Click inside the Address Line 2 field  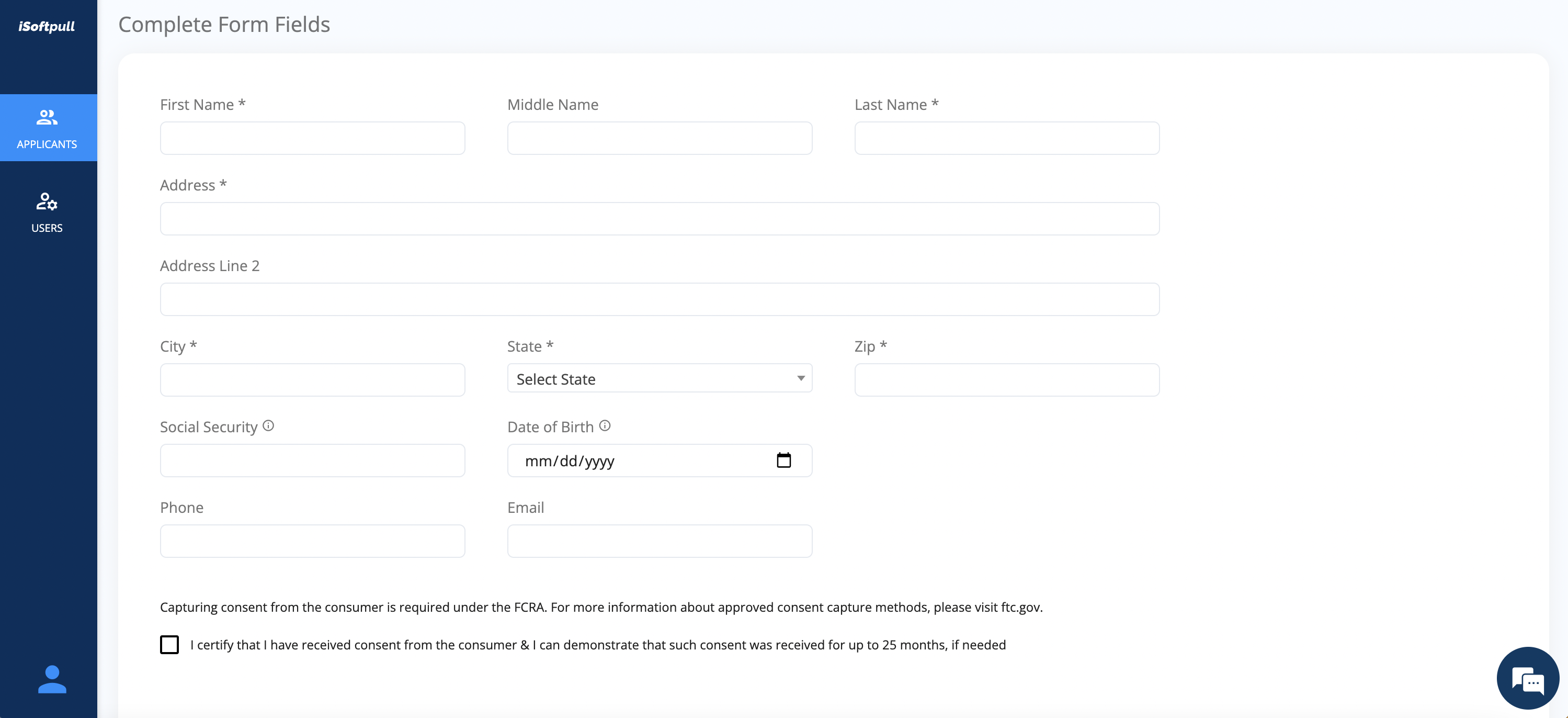pos(659,299)
